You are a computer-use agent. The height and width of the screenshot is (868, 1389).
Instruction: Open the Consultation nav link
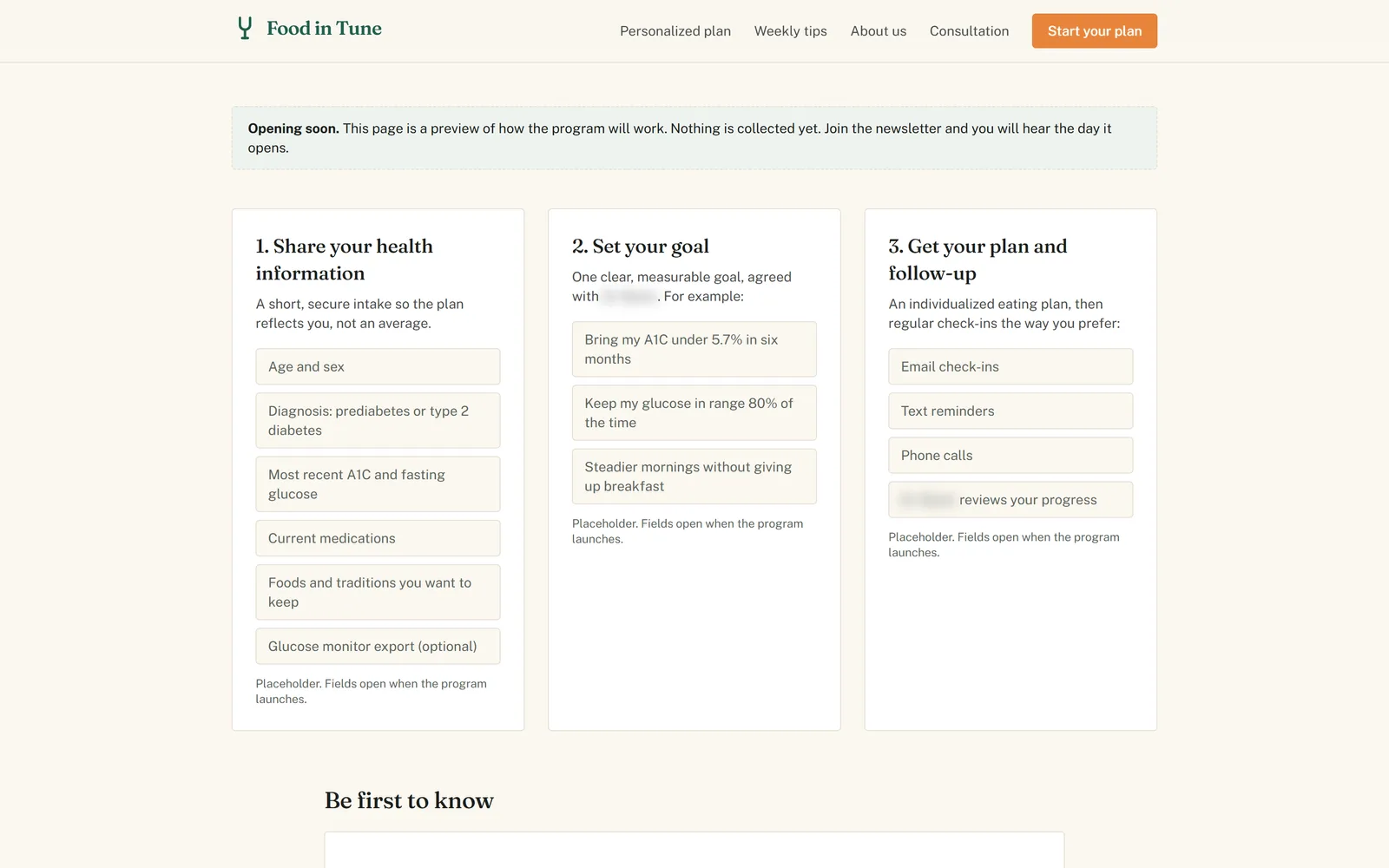970,31
